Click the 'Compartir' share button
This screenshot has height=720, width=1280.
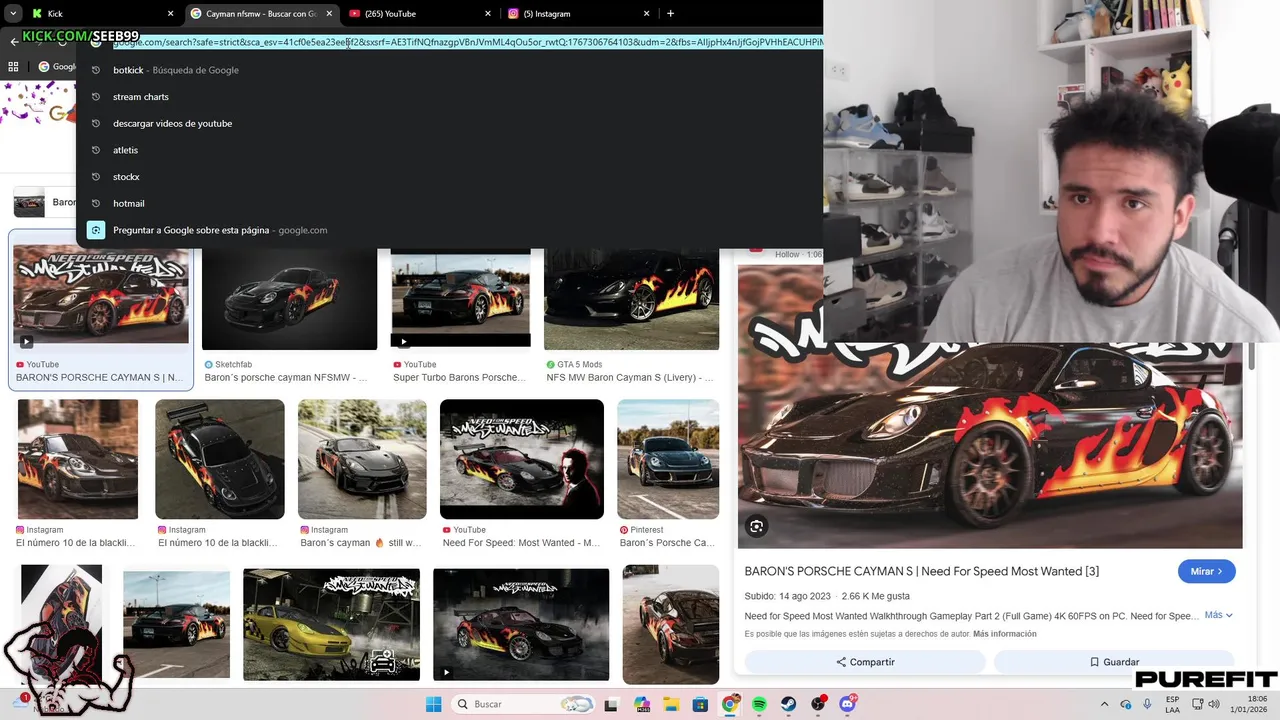865,662
